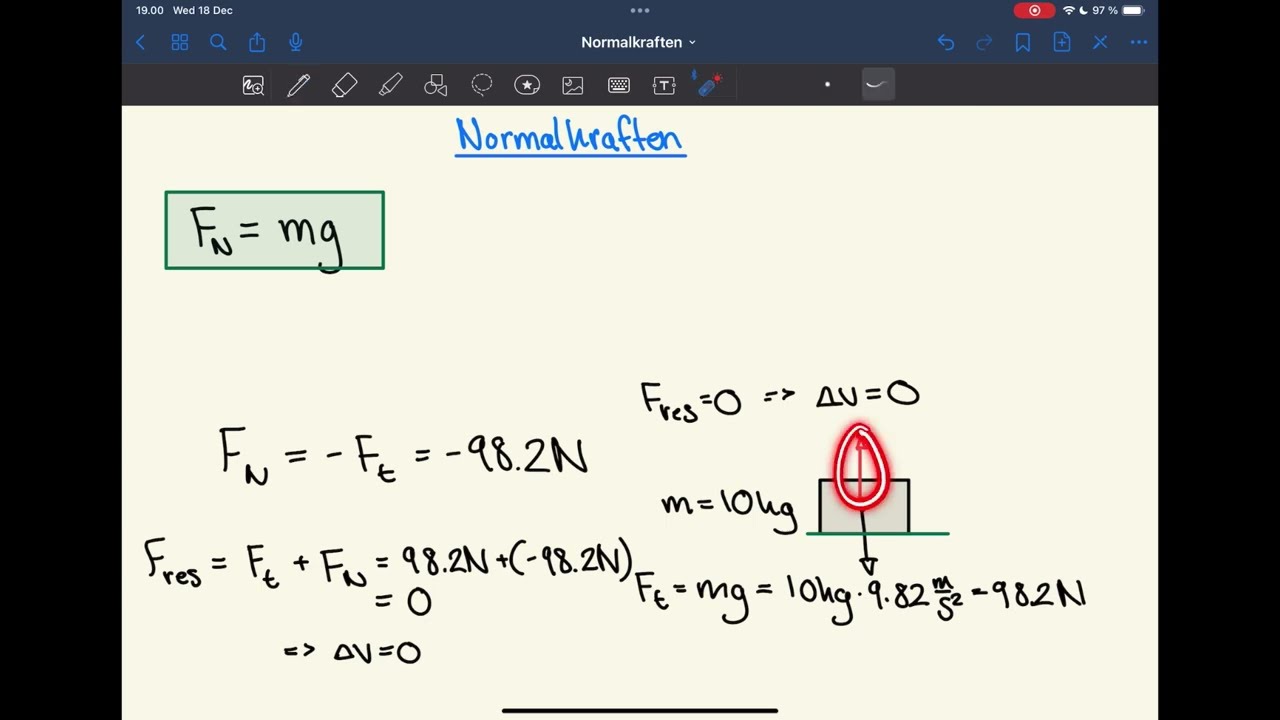
Task: Start audio recording with microphone icon
Action: [x=296, y=42]
